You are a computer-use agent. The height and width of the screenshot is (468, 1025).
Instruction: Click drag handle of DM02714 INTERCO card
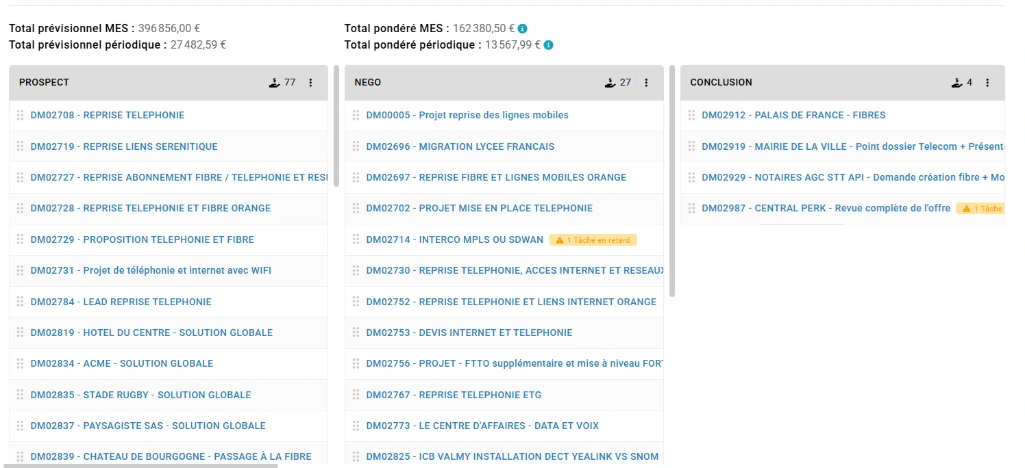click(x=356, y=240)
